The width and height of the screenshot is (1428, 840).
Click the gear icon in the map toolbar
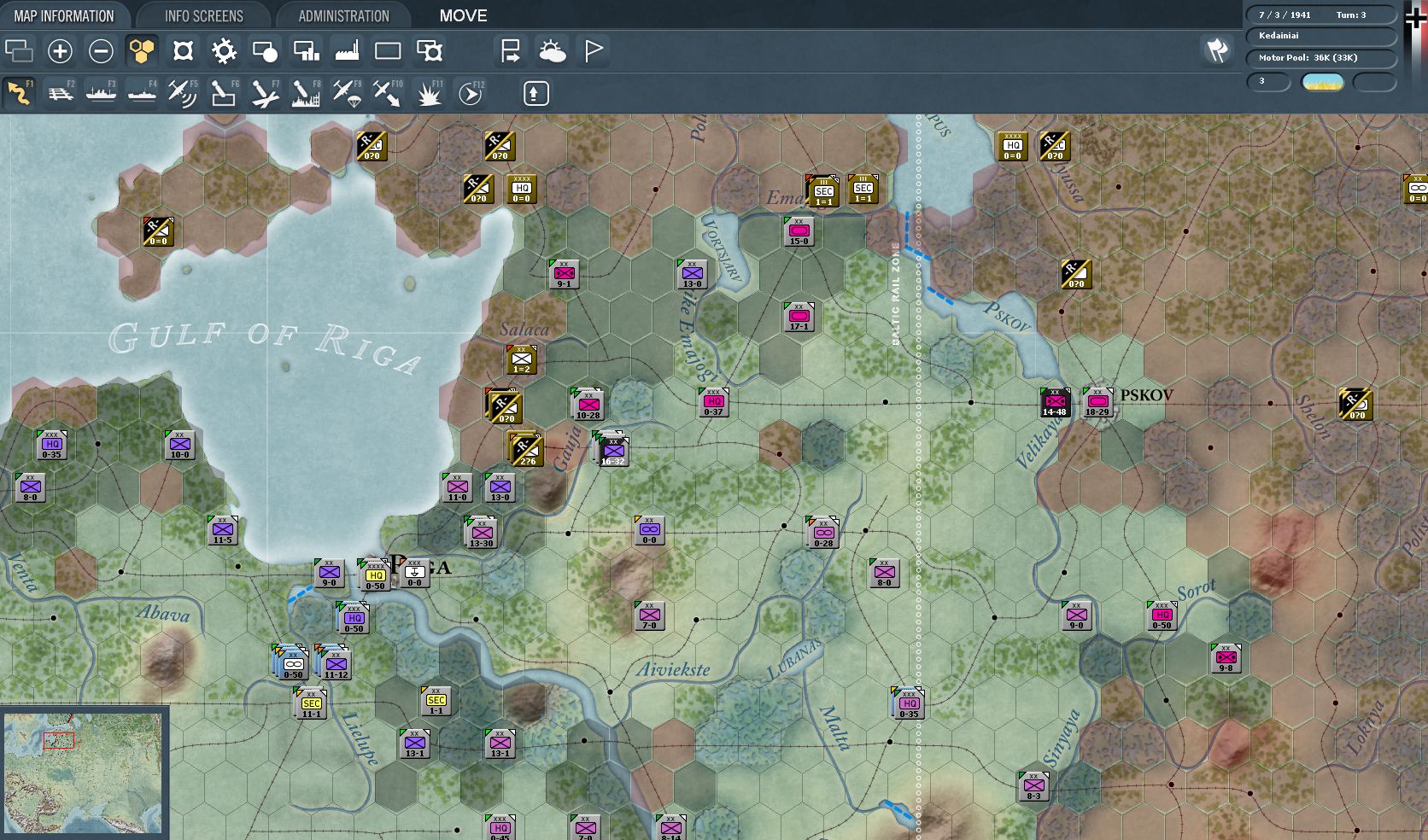coord(224,51)
